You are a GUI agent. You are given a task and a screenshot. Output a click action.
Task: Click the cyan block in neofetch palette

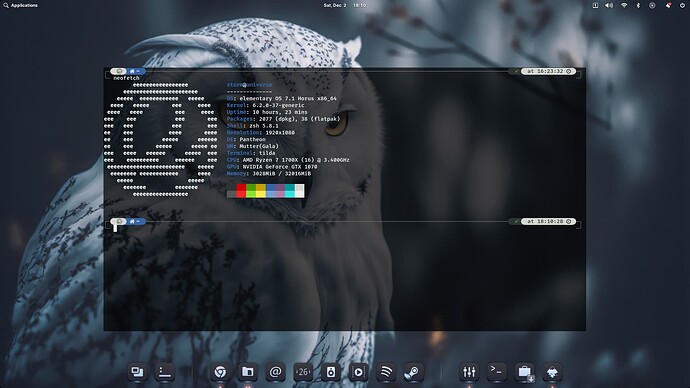tap(290, 190)
